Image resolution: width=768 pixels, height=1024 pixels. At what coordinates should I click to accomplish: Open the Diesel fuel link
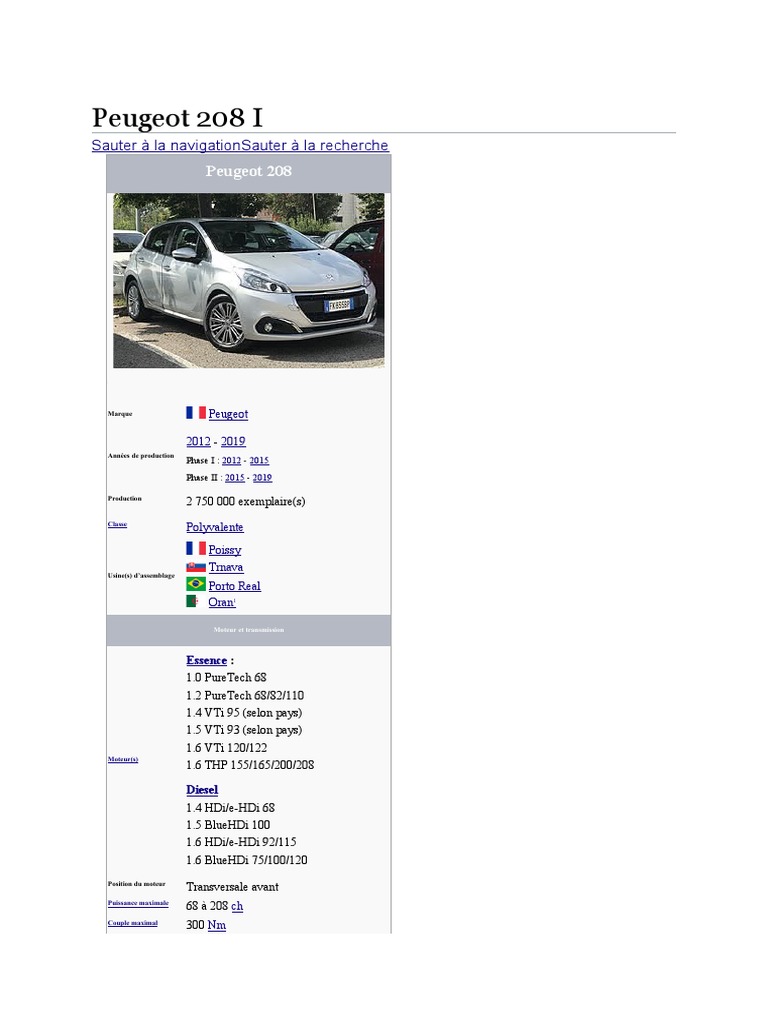[202, 790]
